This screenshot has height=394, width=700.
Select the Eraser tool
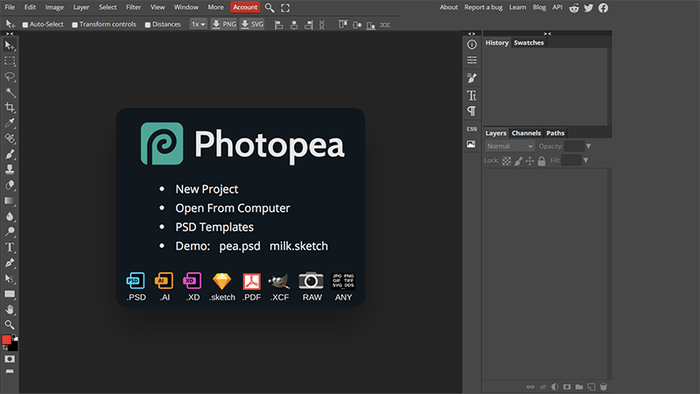pos(10,185)
